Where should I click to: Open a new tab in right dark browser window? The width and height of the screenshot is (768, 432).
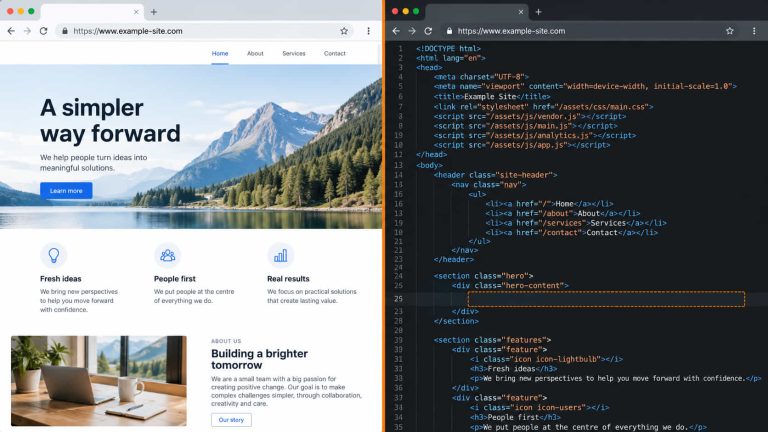[538, 12]
